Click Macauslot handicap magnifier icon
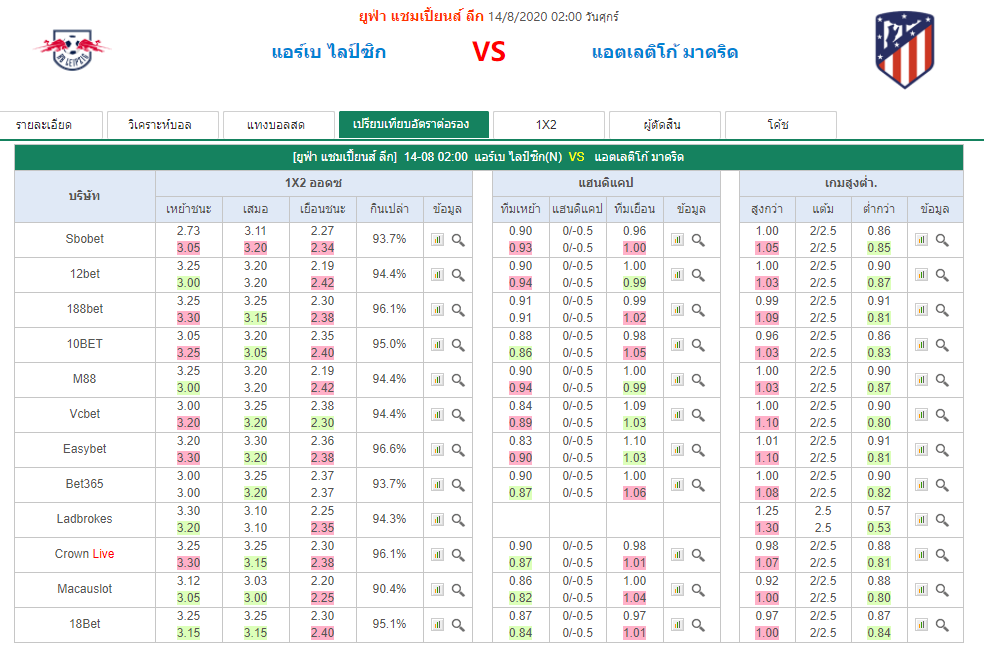The height and width of the screenshot is (653, 984). (x=698, y=590)
